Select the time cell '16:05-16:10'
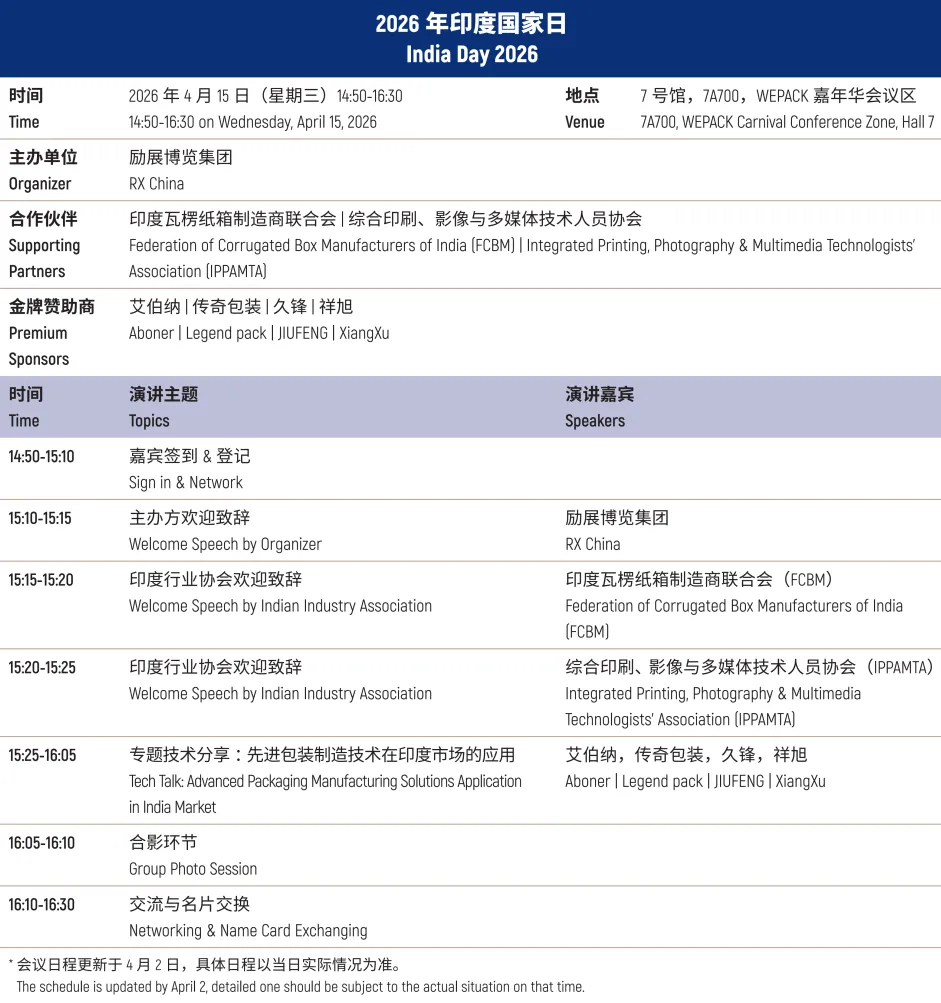 pyautogui.click(x=42, y=843)
